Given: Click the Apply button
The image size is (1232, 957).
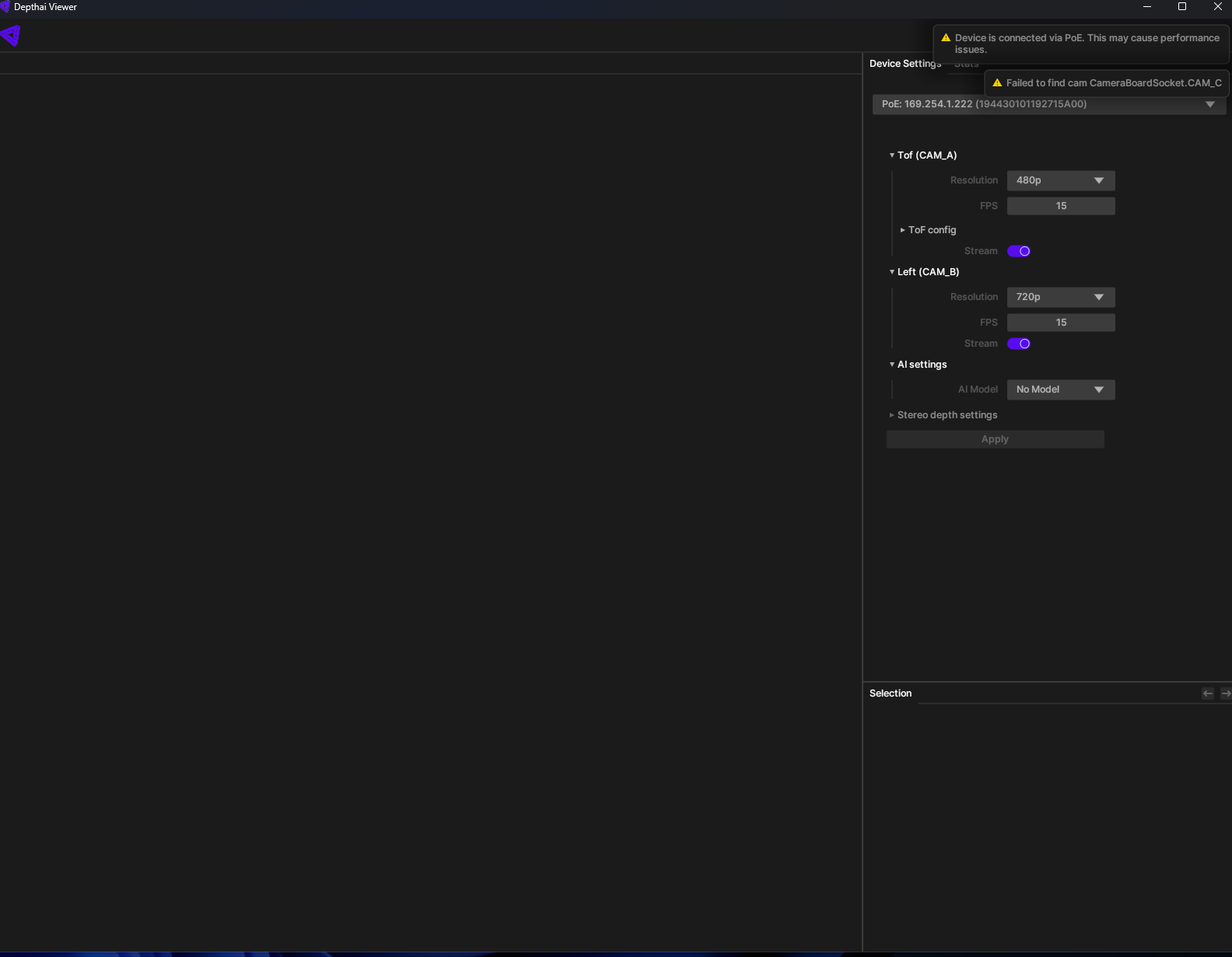Looking at the screenshot, I should (995, 439).
